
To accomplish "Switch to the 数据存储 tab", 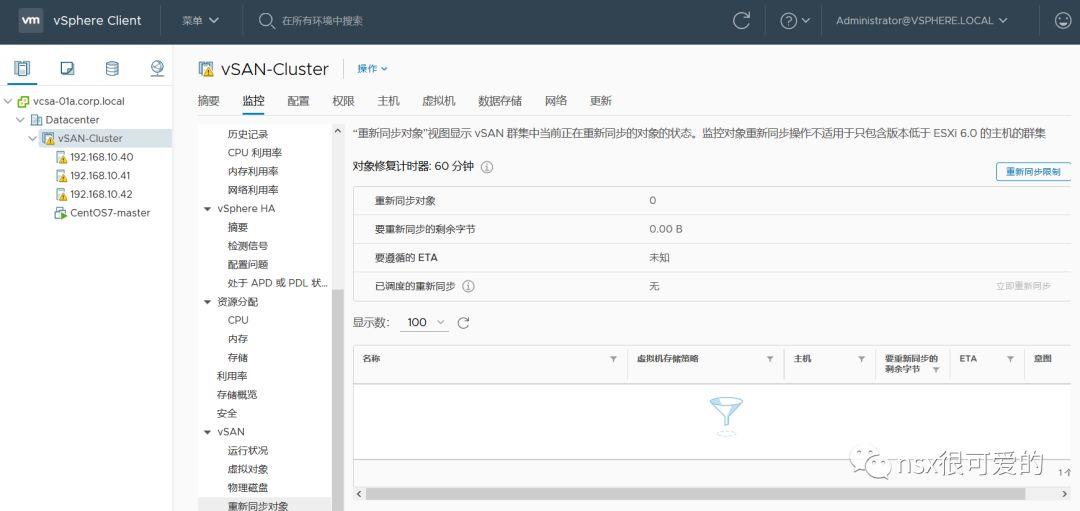I will pos(500,101).
